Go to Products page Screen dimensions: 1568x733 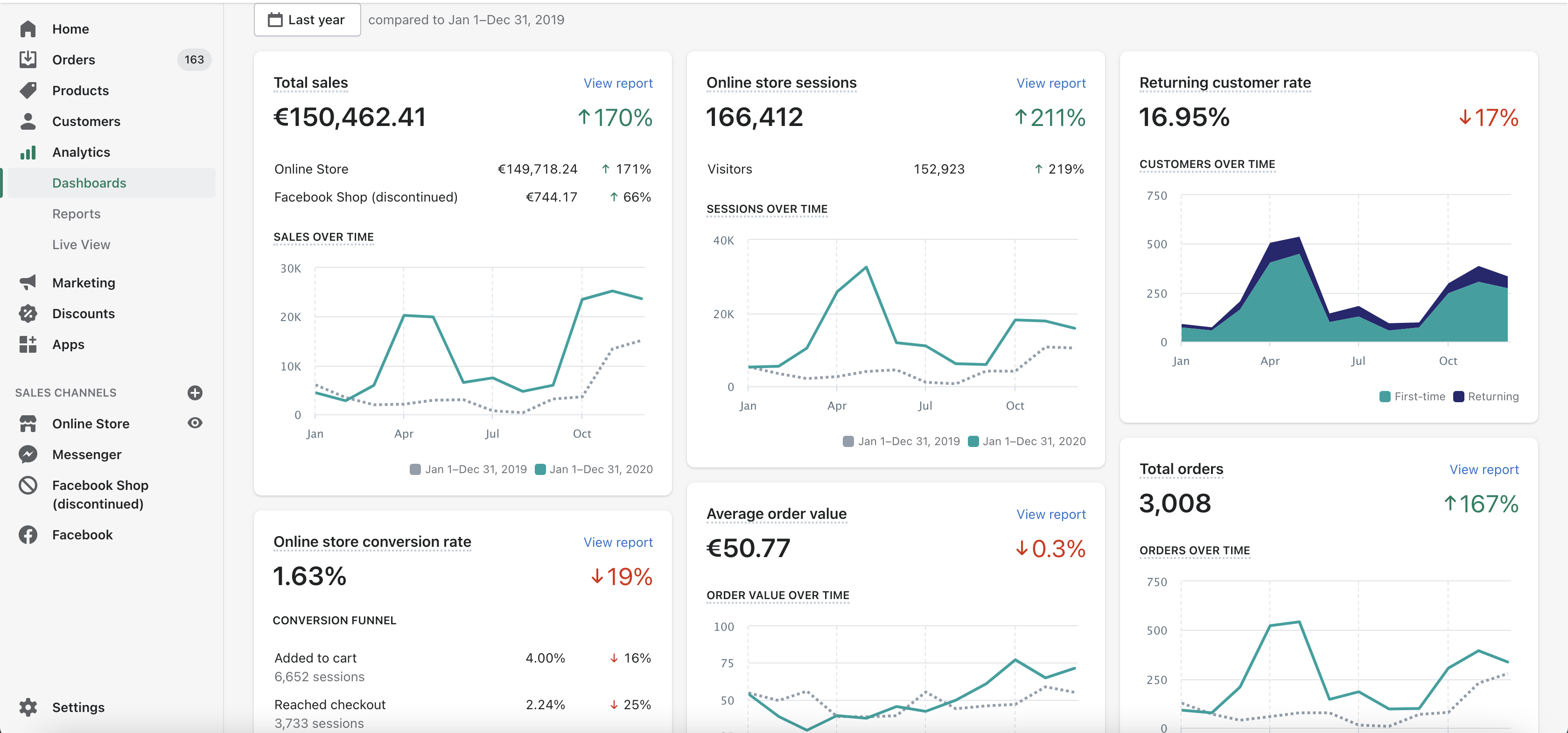point(80,90)
